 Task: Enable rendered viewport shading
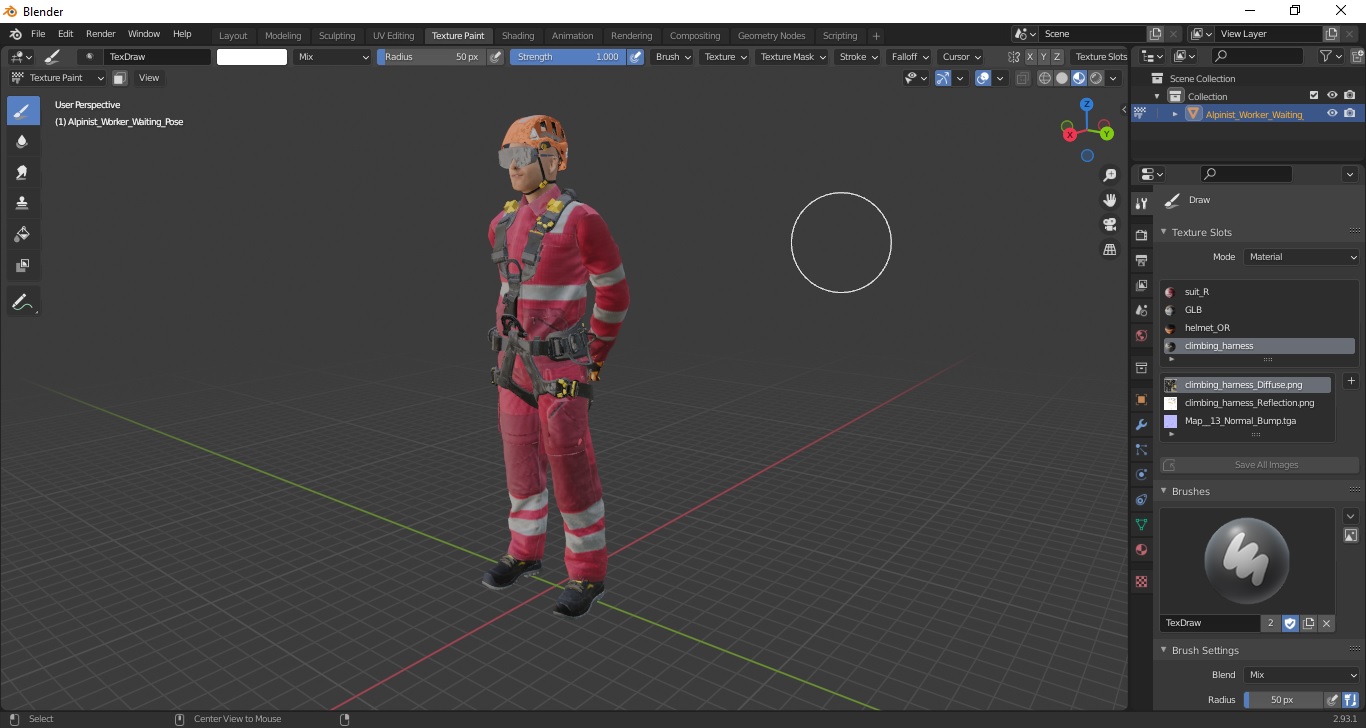pos(1096,78)
